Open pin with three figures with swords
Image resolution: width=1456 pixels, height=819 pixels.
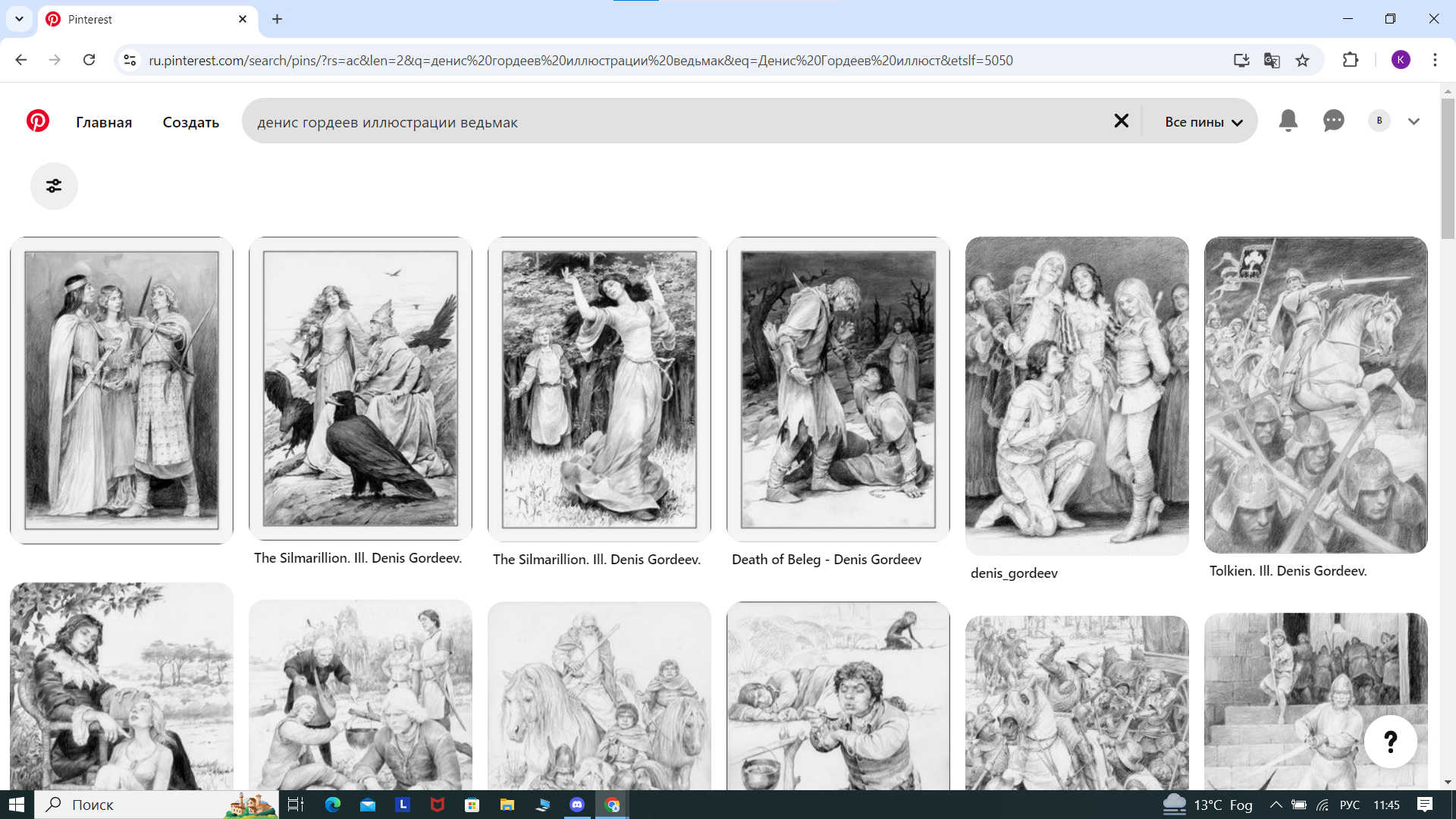point(121,390)
